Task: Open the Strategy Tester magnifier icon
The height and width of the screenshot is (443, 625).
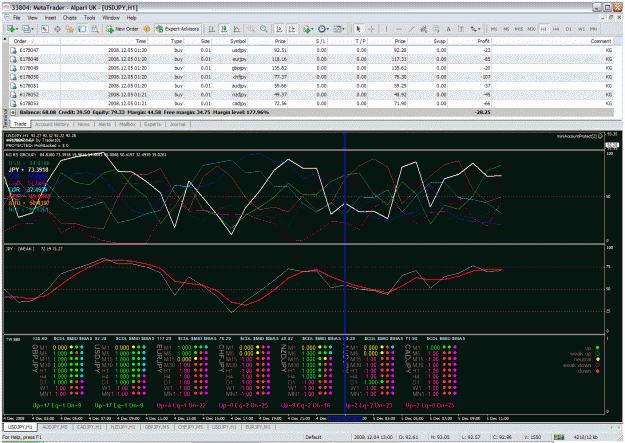Action: [95, 29]
